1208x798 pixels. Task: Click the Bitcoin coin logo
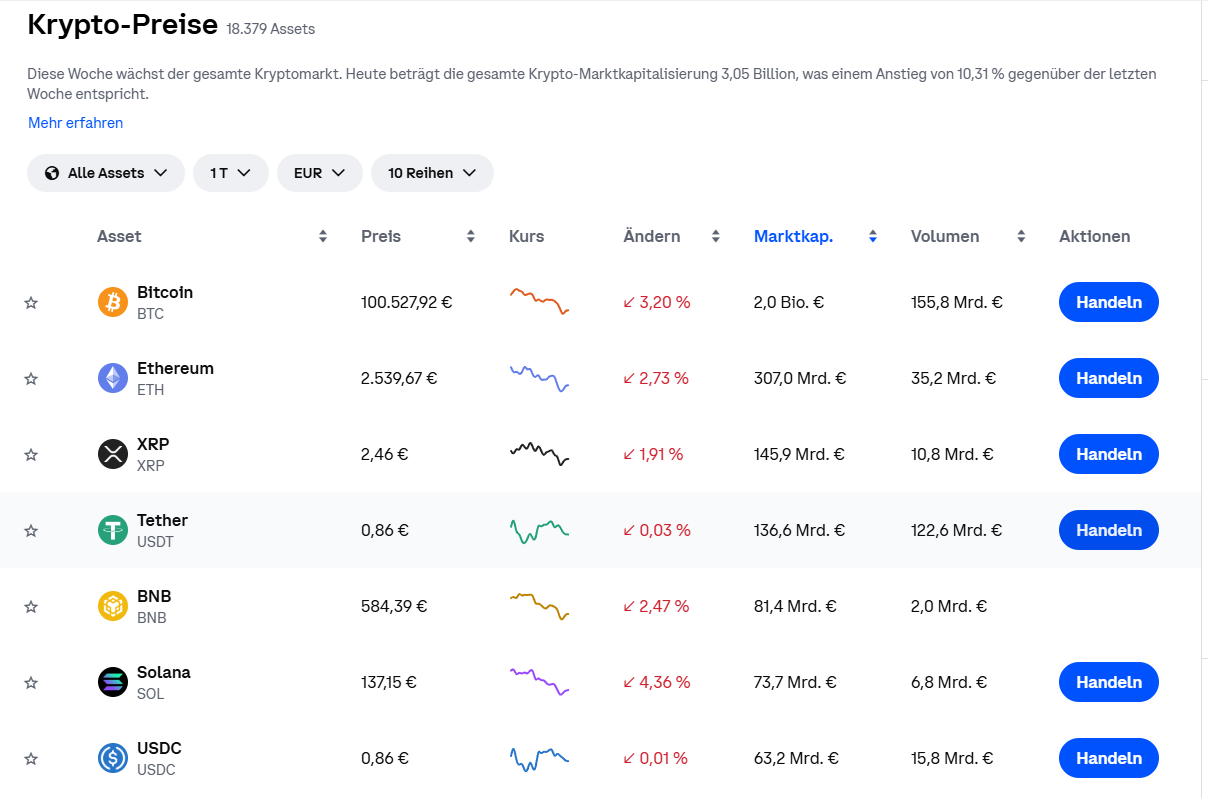pyautogui.click(x=113, y=302)
